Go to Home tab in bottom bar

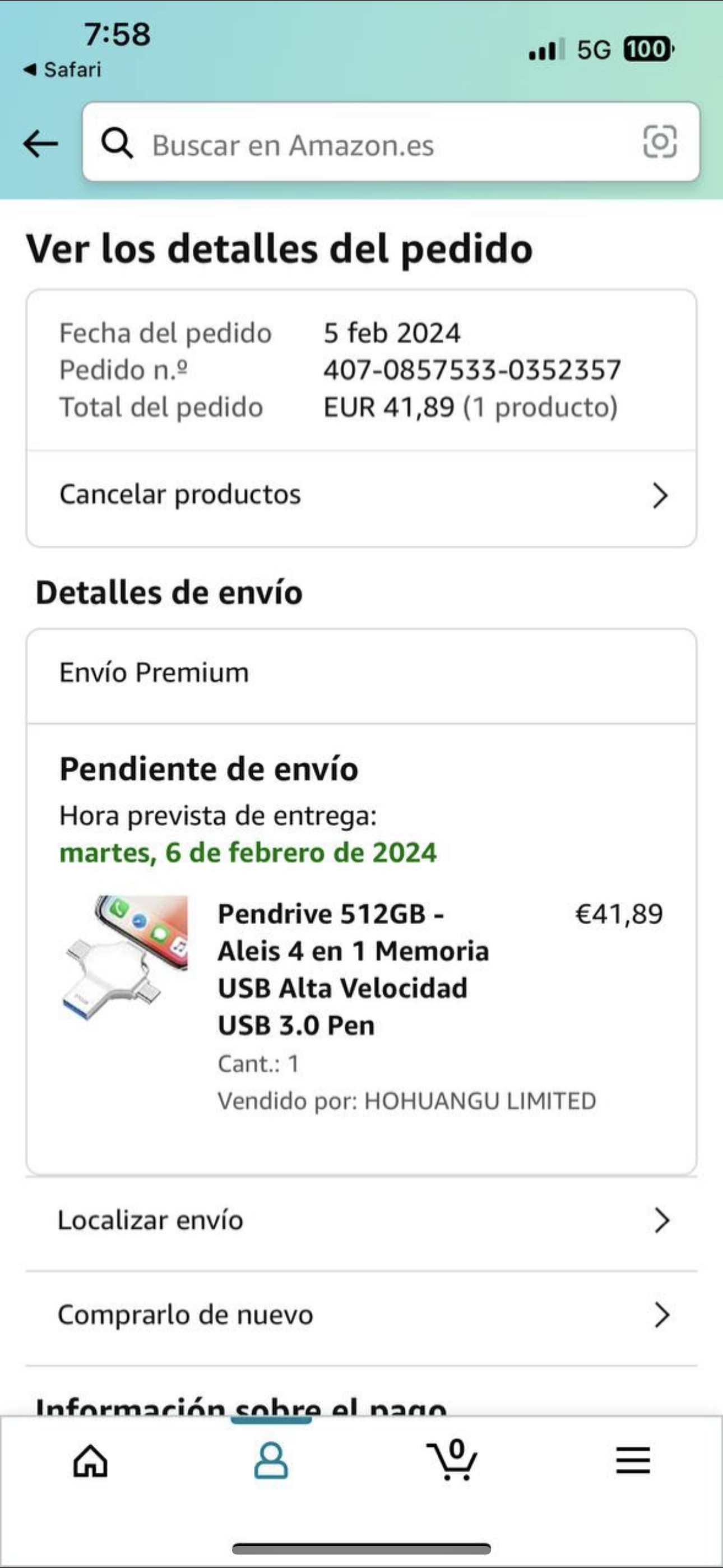[91, 1461]
